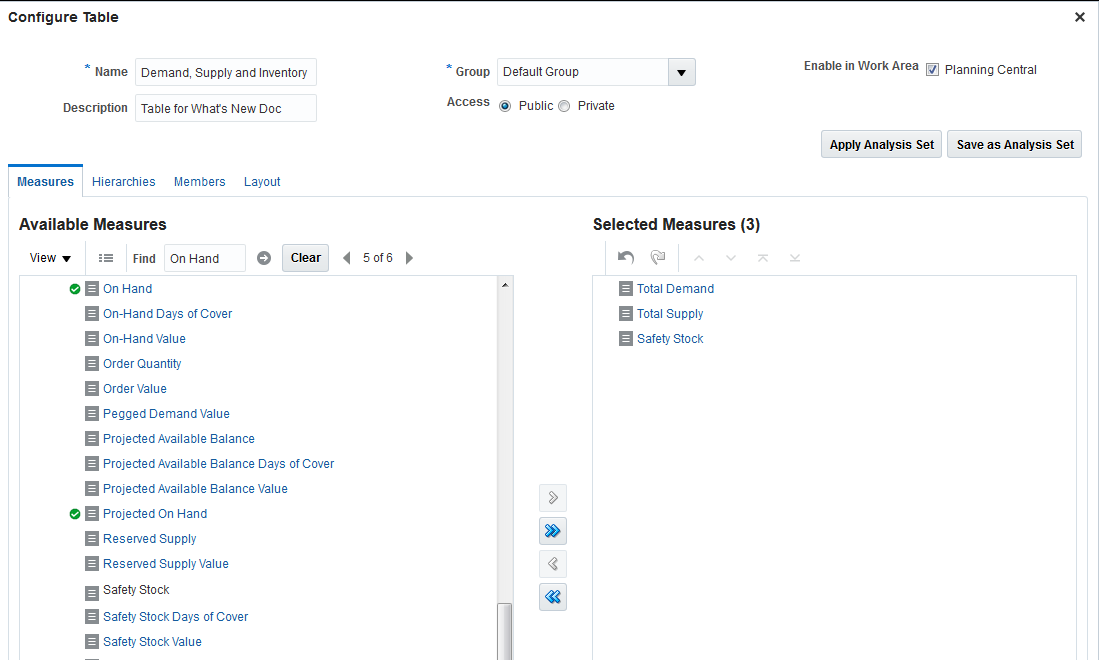Open the Group dropdown arrow
The height and width of the screenshot is (660, 1099).
[x=681, y=72]
